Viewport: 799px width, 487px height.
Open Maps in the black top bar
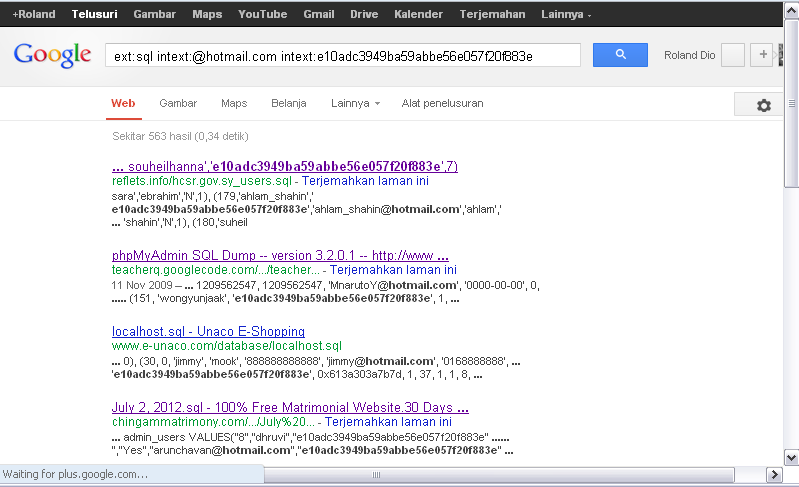[x=207, y=14]
